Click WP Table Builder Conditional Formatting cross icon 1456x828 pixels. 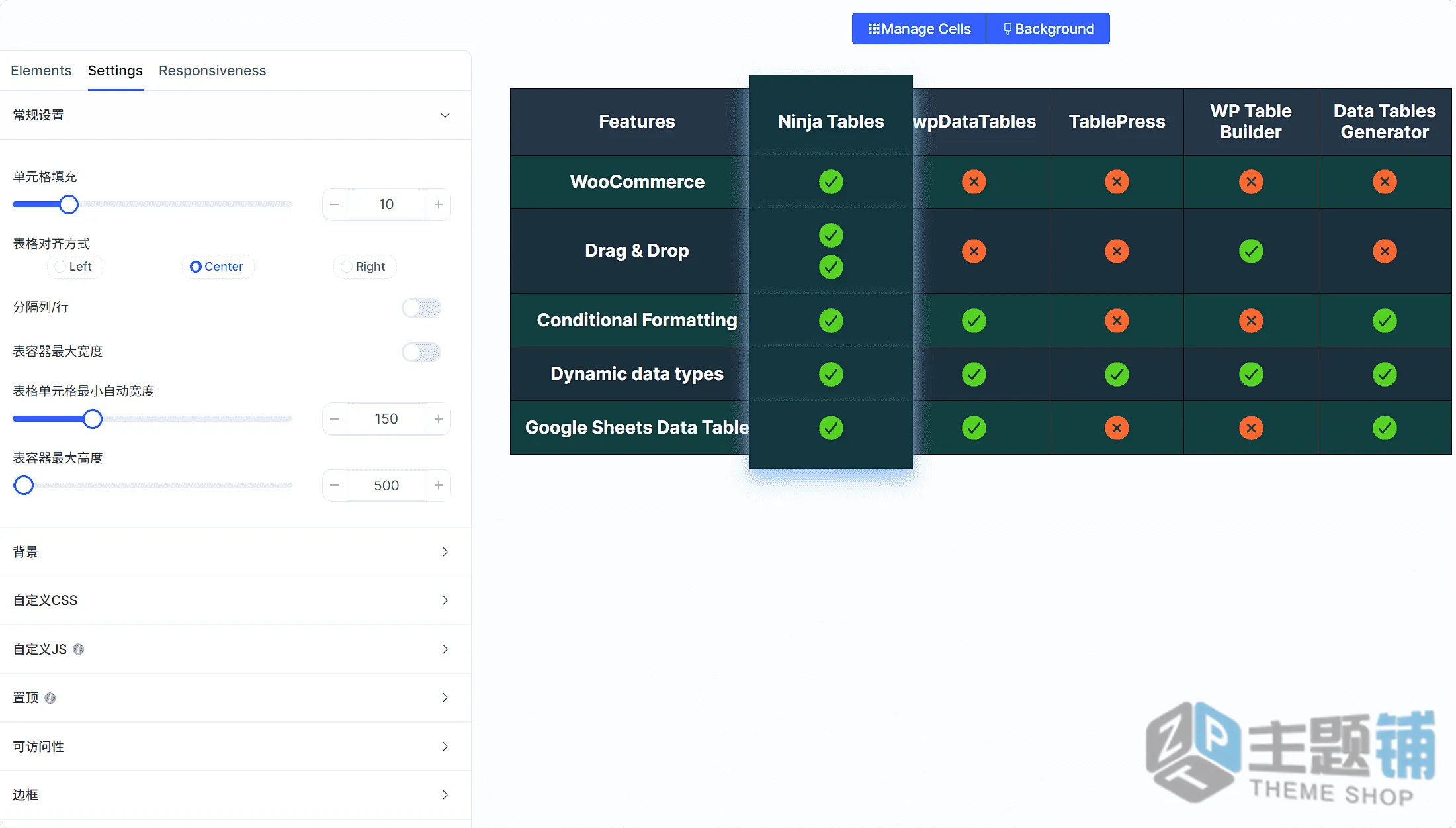pos(1251,320)
